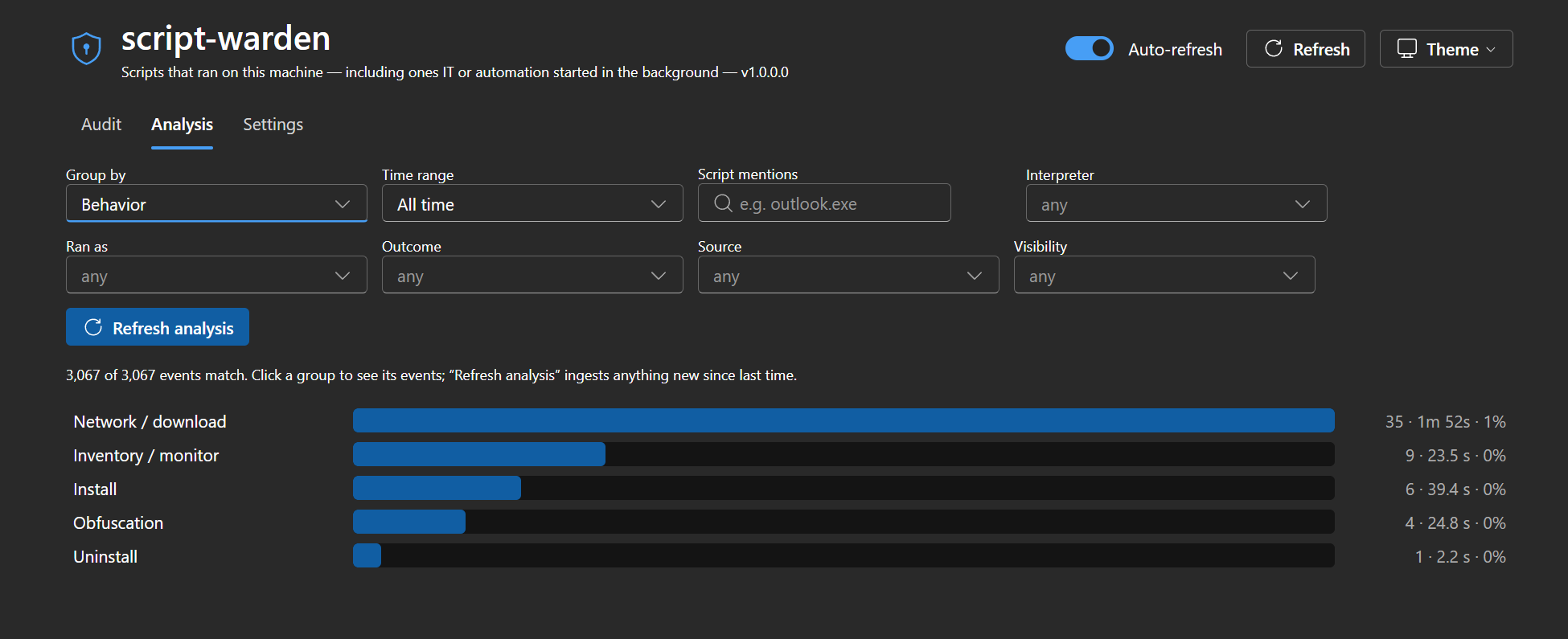Open the Group by Behavior dropdown
The height and width of the screenshot is (639, 1568).
216,203
